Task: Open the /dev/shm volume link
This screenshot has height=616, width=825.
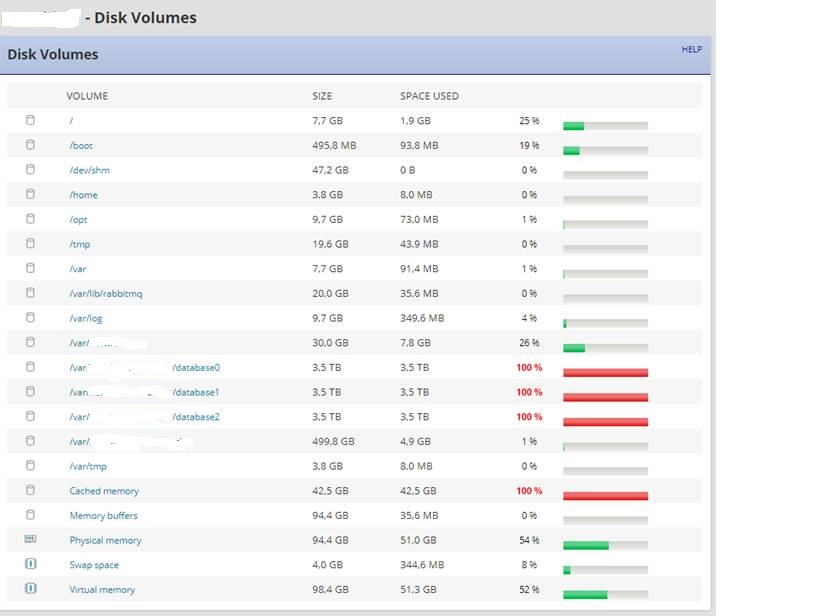Action: coord(89,170)
